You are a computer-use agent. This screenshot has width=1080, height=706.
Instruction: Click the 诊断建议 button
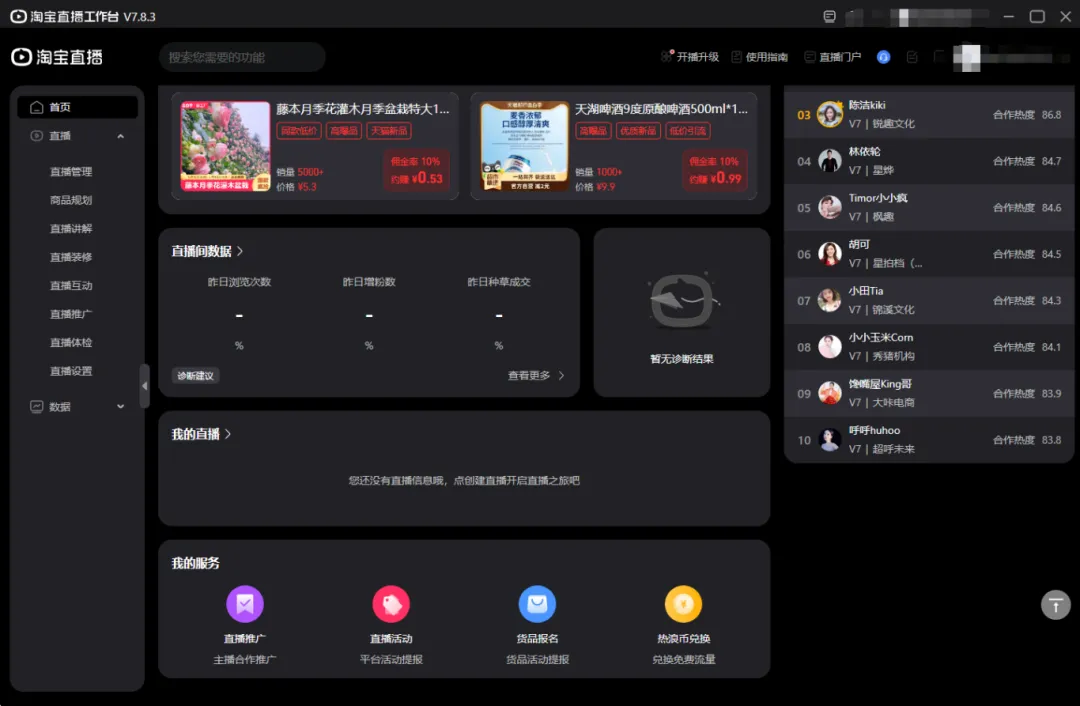coord(195,376)
